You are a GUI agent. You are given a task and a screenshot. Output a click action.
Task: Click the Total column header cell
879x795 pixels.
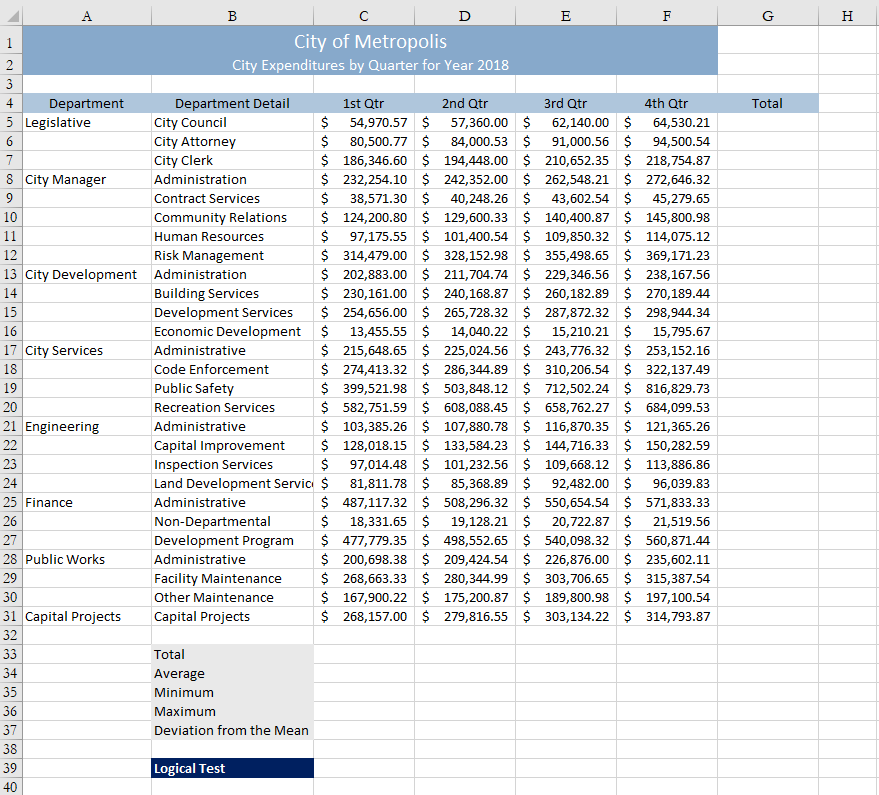coord(767,103)
